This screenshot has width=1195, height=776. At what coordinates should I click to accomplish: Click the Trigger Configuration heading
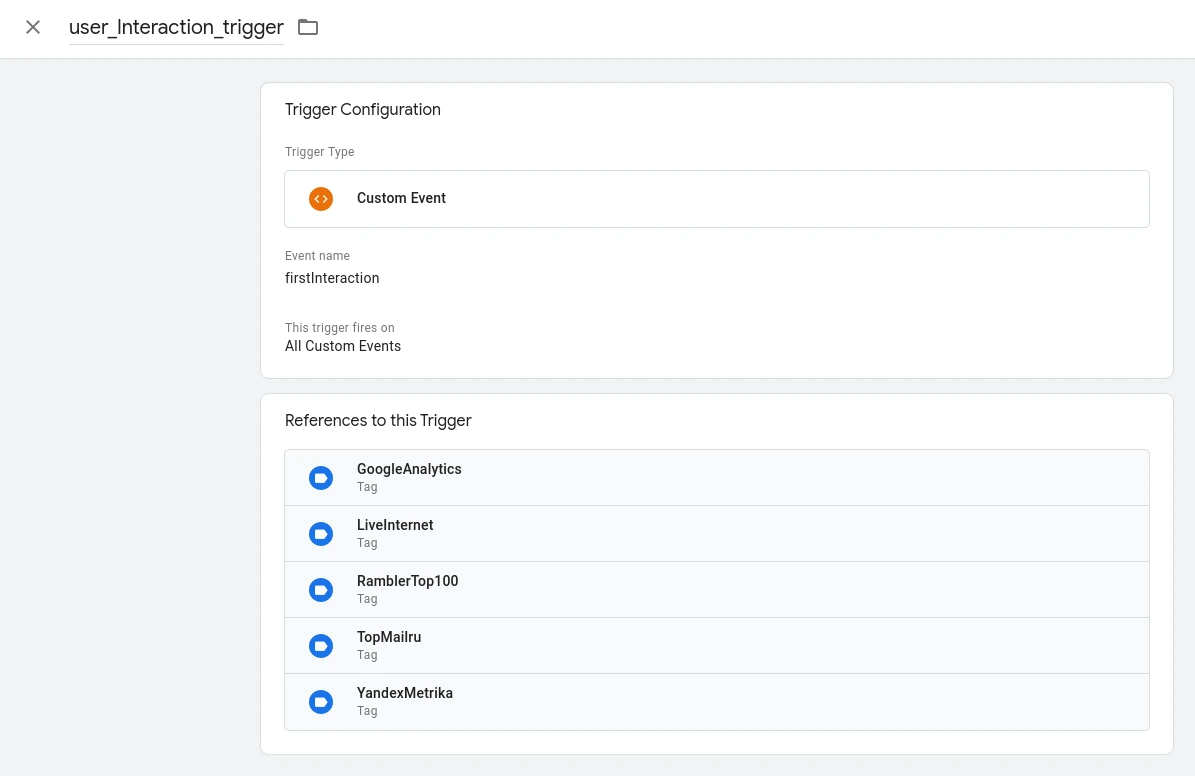[x=362, y=110]
